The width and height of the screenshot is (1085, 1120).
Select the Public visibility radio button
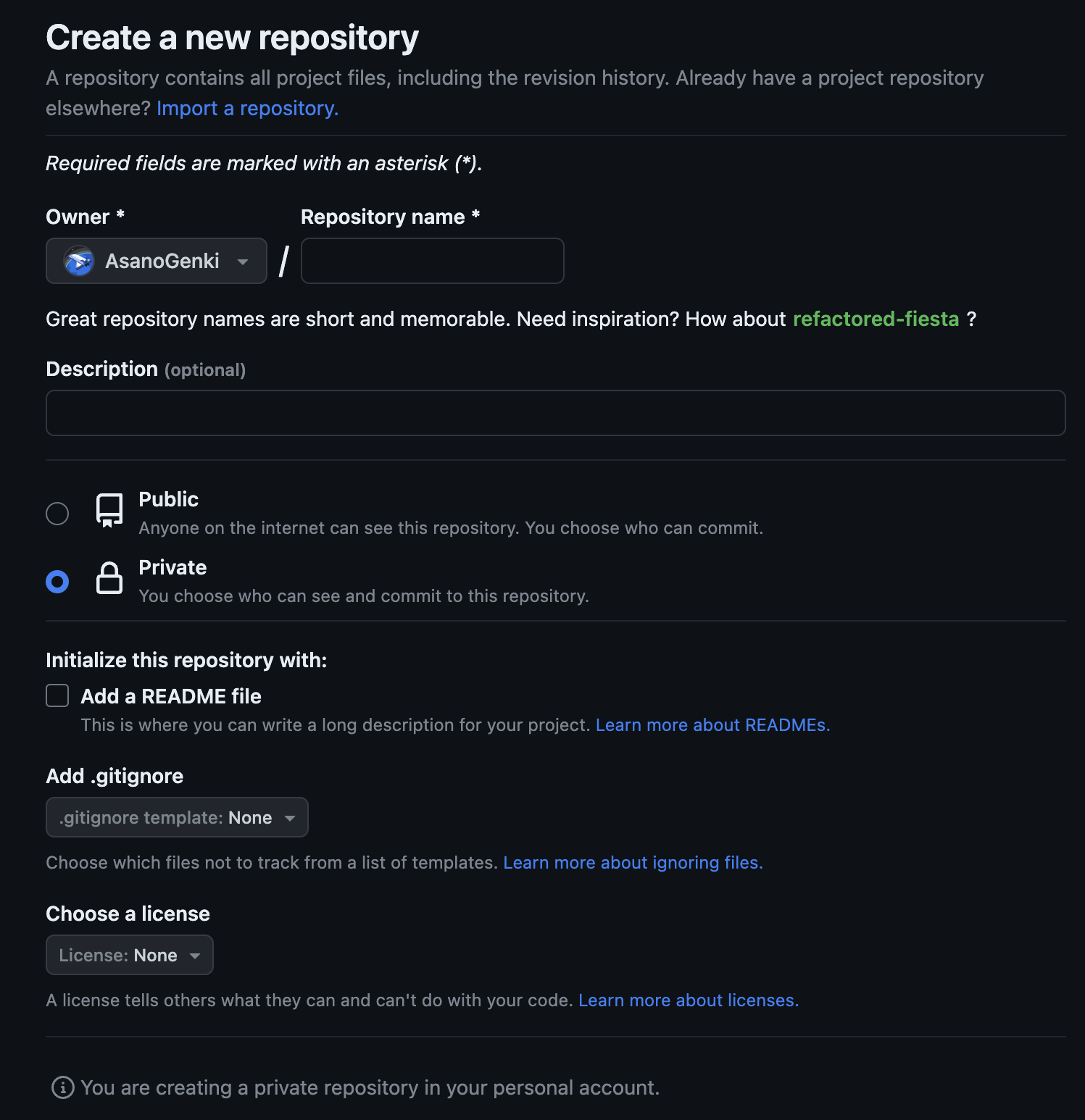[57, 514]
